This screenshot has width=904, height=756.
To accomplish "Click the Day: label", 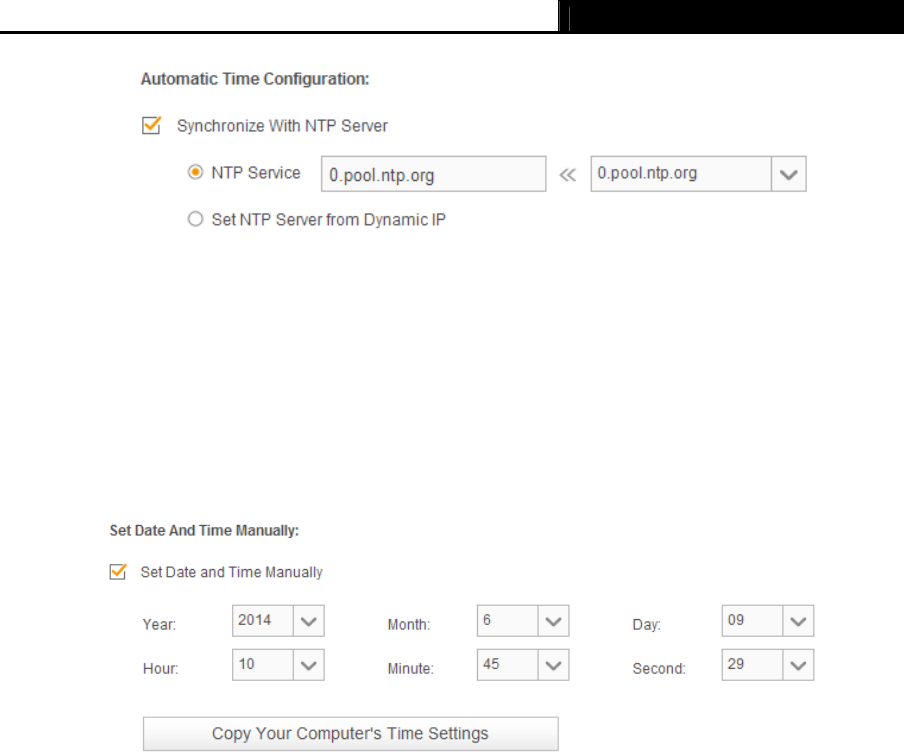I will 646,625.
